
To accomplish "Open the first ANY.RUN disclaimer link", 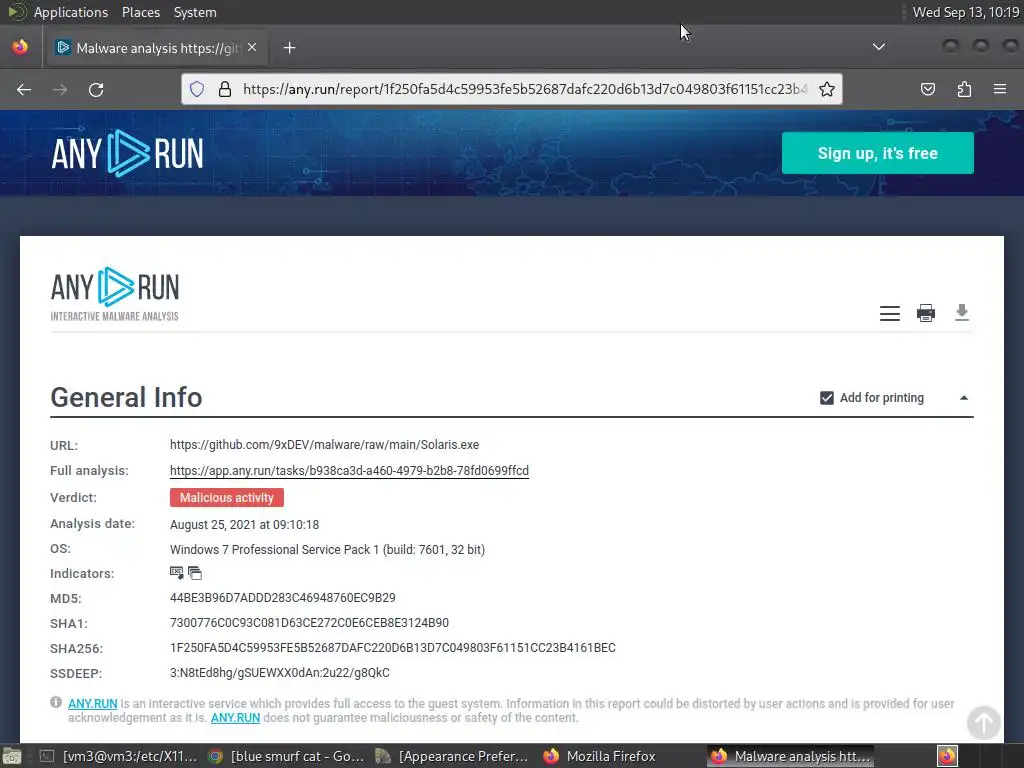I will click(93, 703).
